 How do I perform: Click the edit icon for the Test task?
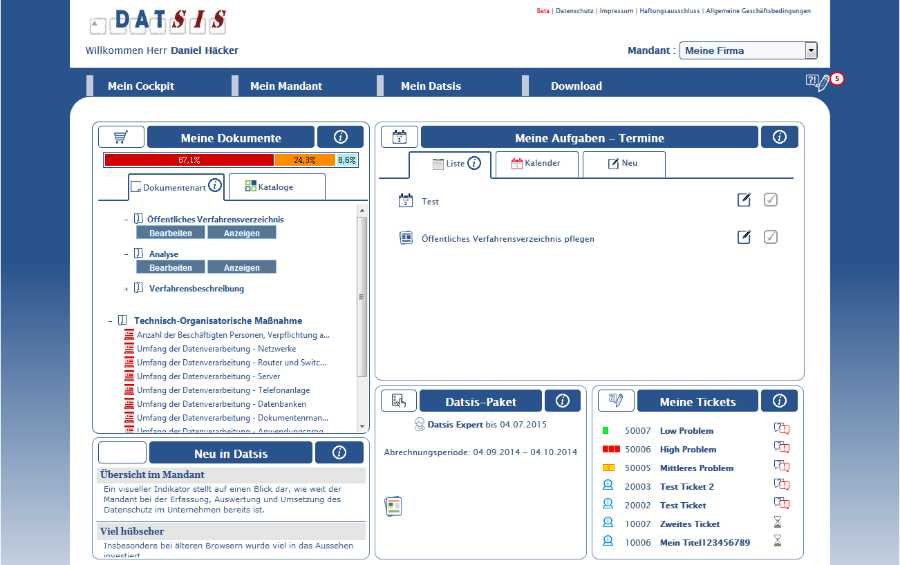tap(744, 200)
